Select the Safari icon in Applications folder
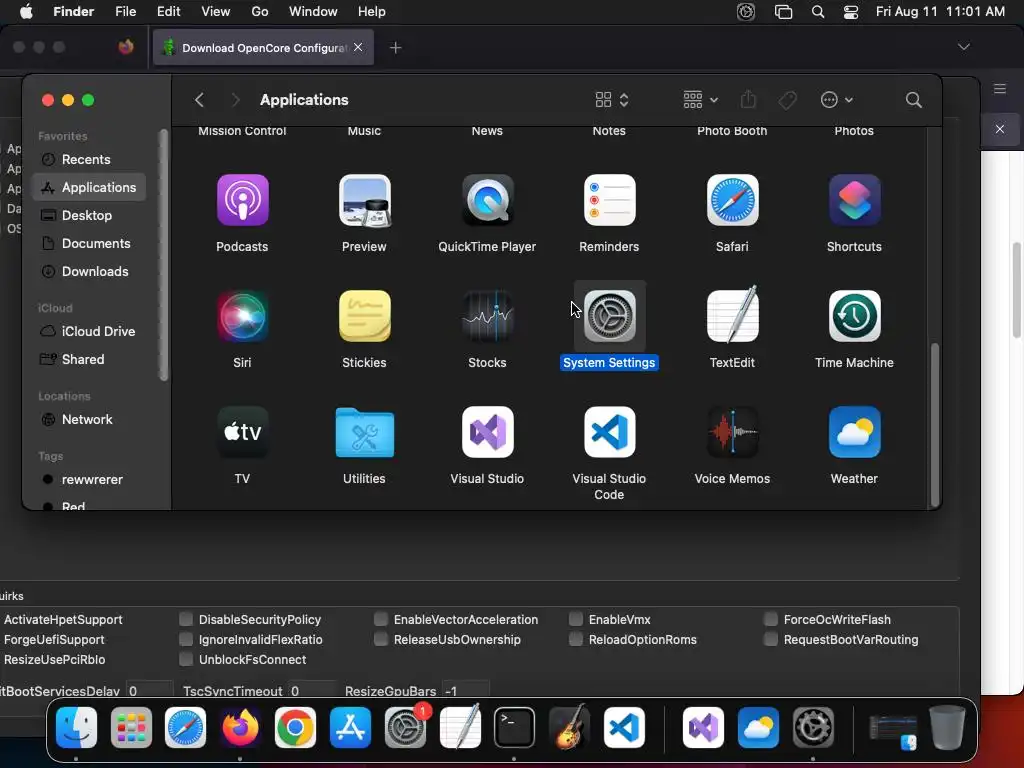Viewport: 1024px width, 768px height. [x=732, y=200]
